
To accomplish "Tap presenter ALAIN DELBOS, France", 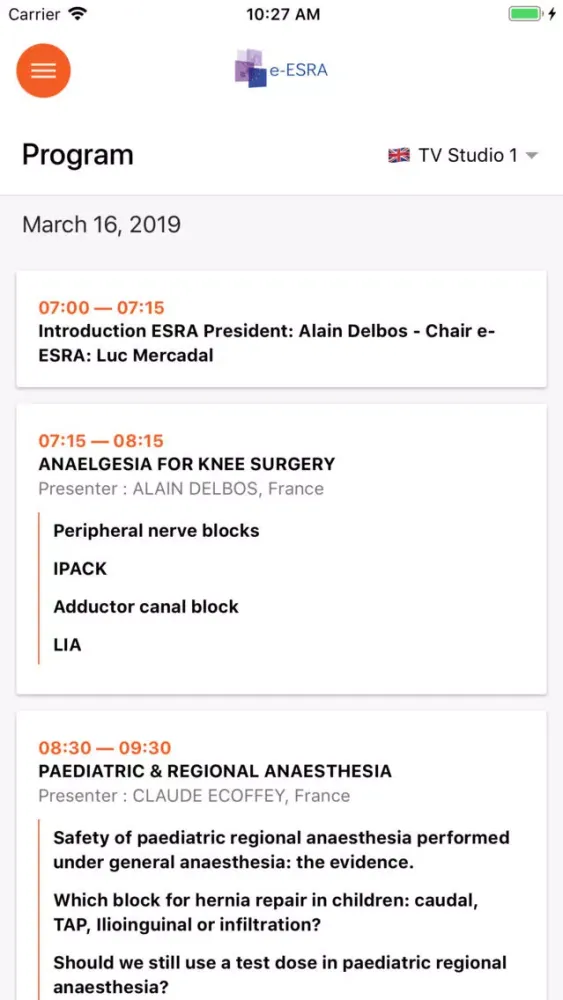I will pyautogui.click(x=181, y=489).
